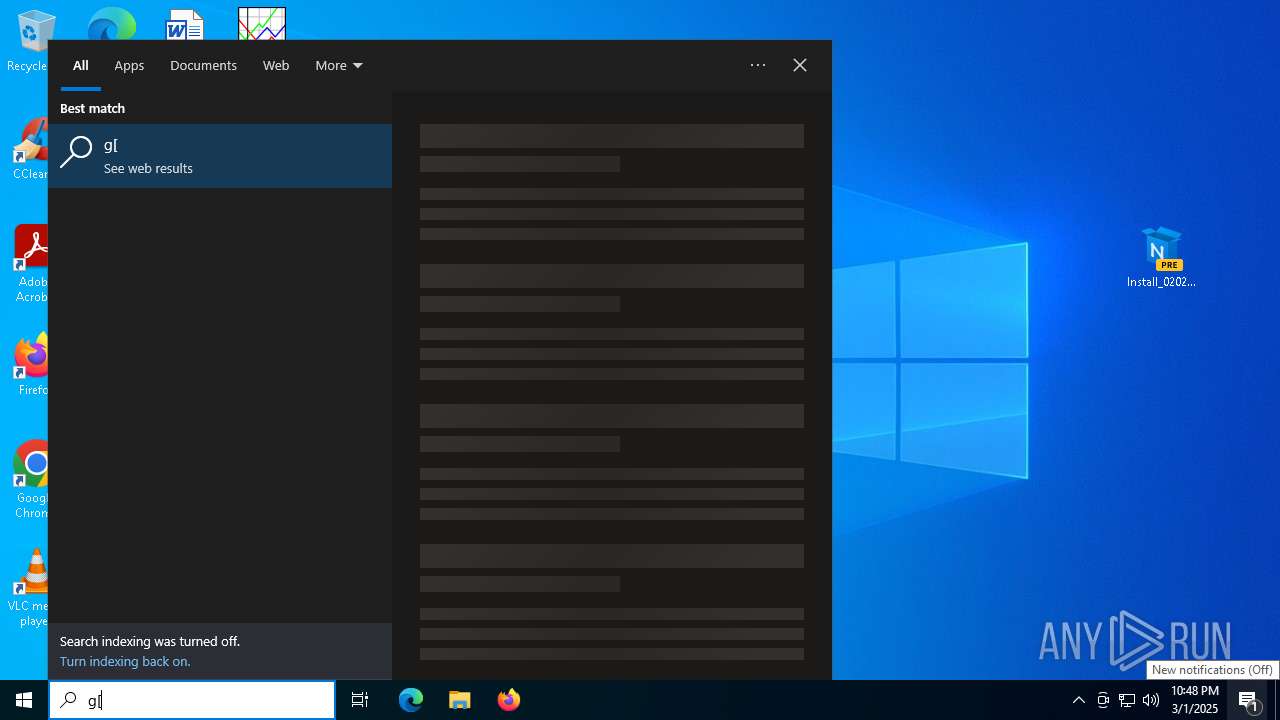The height and width of the screenshot is (720, 1280).
Task: Click Show desktop at the taskbar edge
Action: 1277,700
